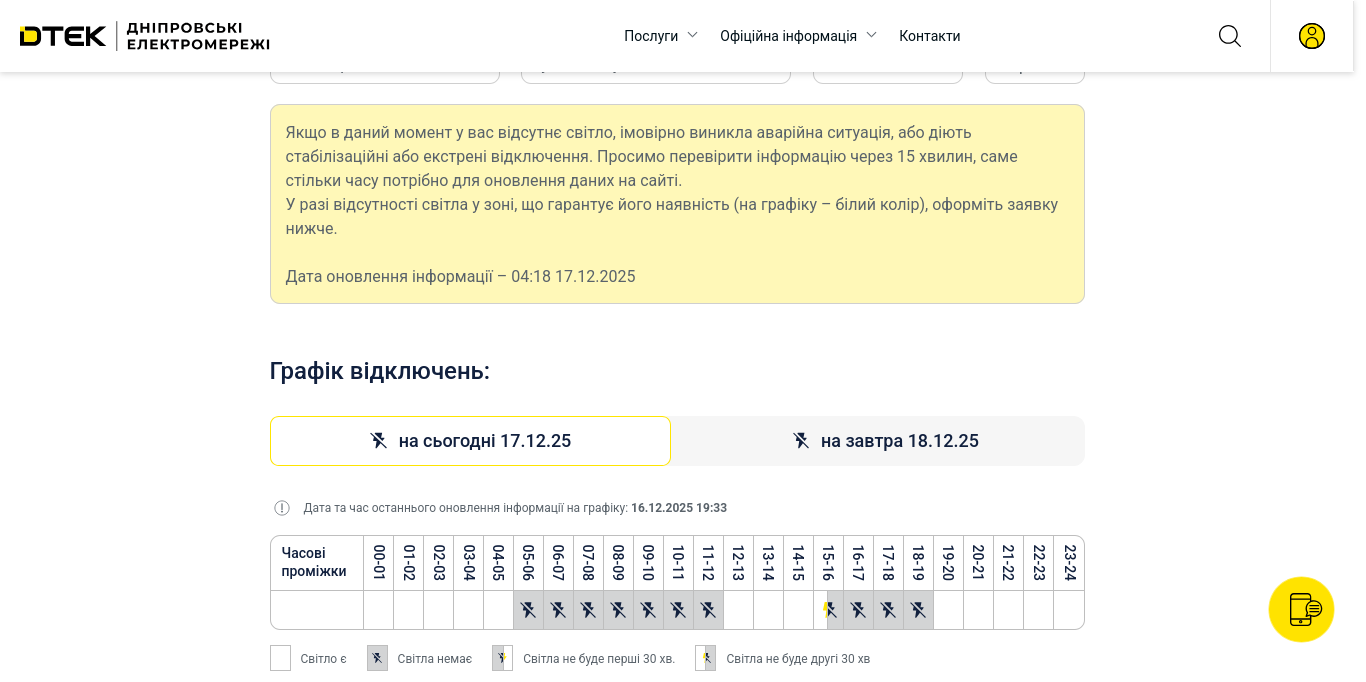Click the empty 12-13 time slot cell
The width and height of the screenshot is (1366, 682).
[x=738, y=610]
